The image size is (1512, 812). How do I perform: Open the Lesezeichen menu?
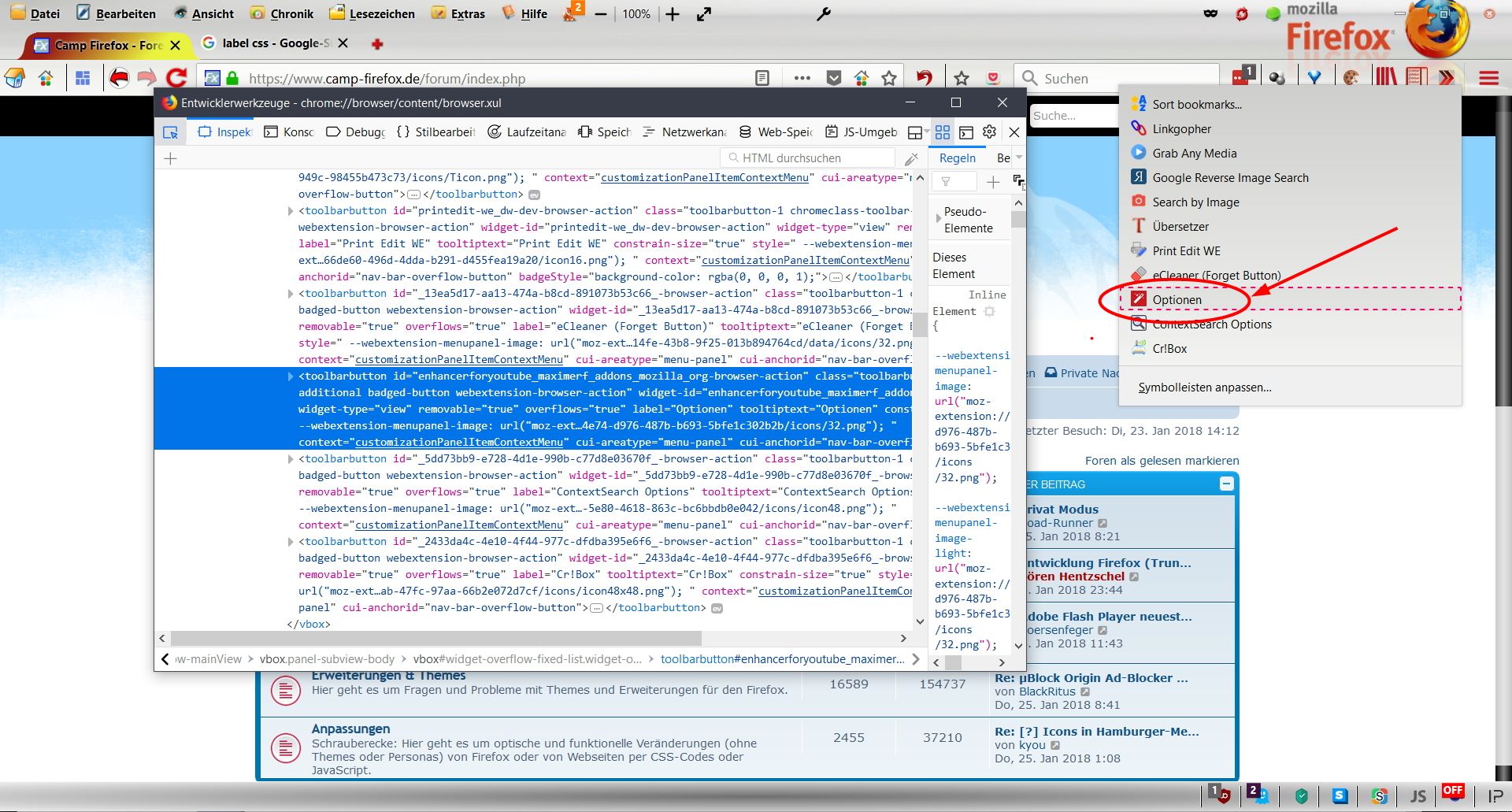372,13
